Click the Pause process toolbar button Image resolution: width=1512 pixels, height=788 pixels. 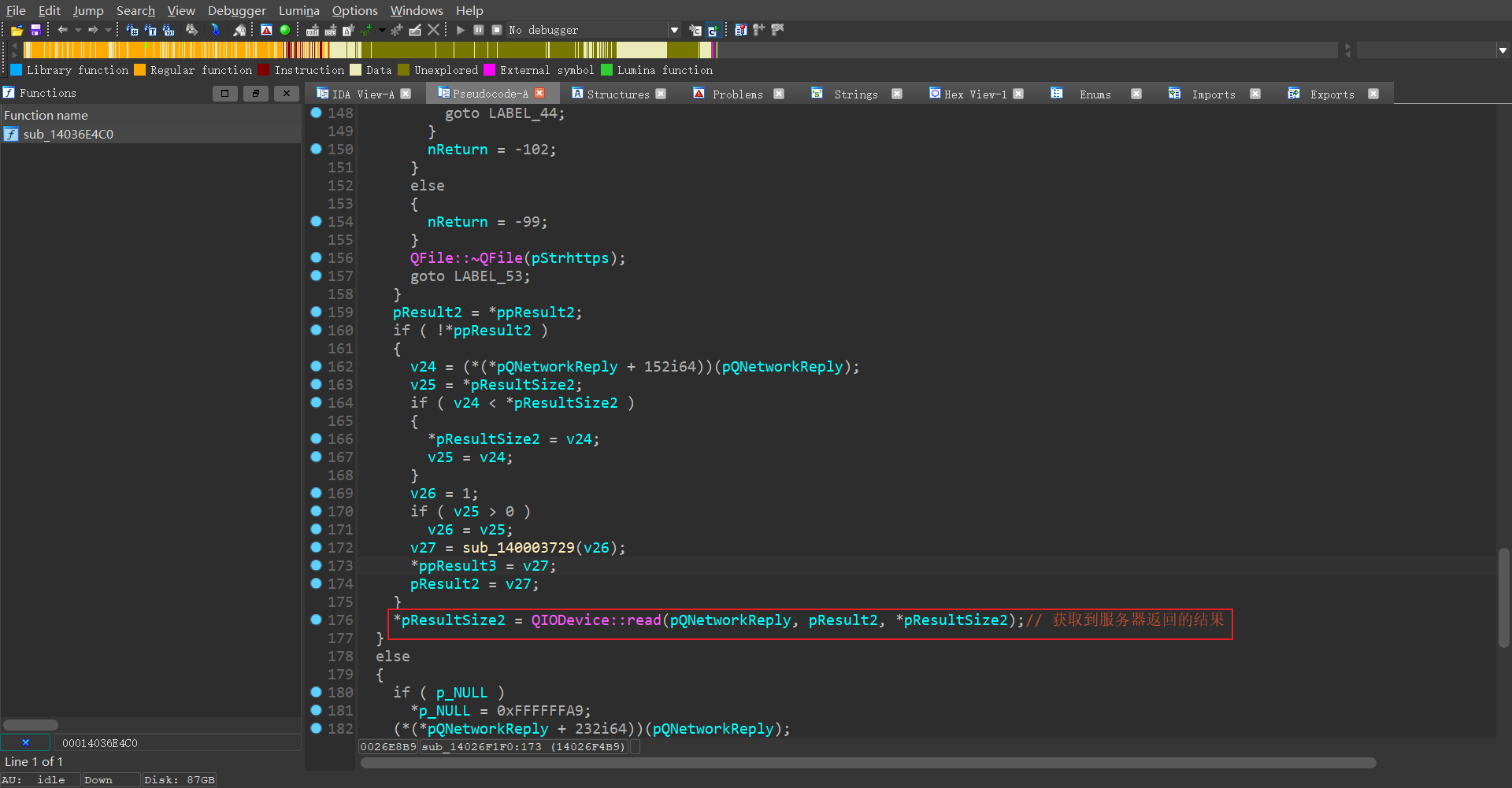[x=479, y=30]
